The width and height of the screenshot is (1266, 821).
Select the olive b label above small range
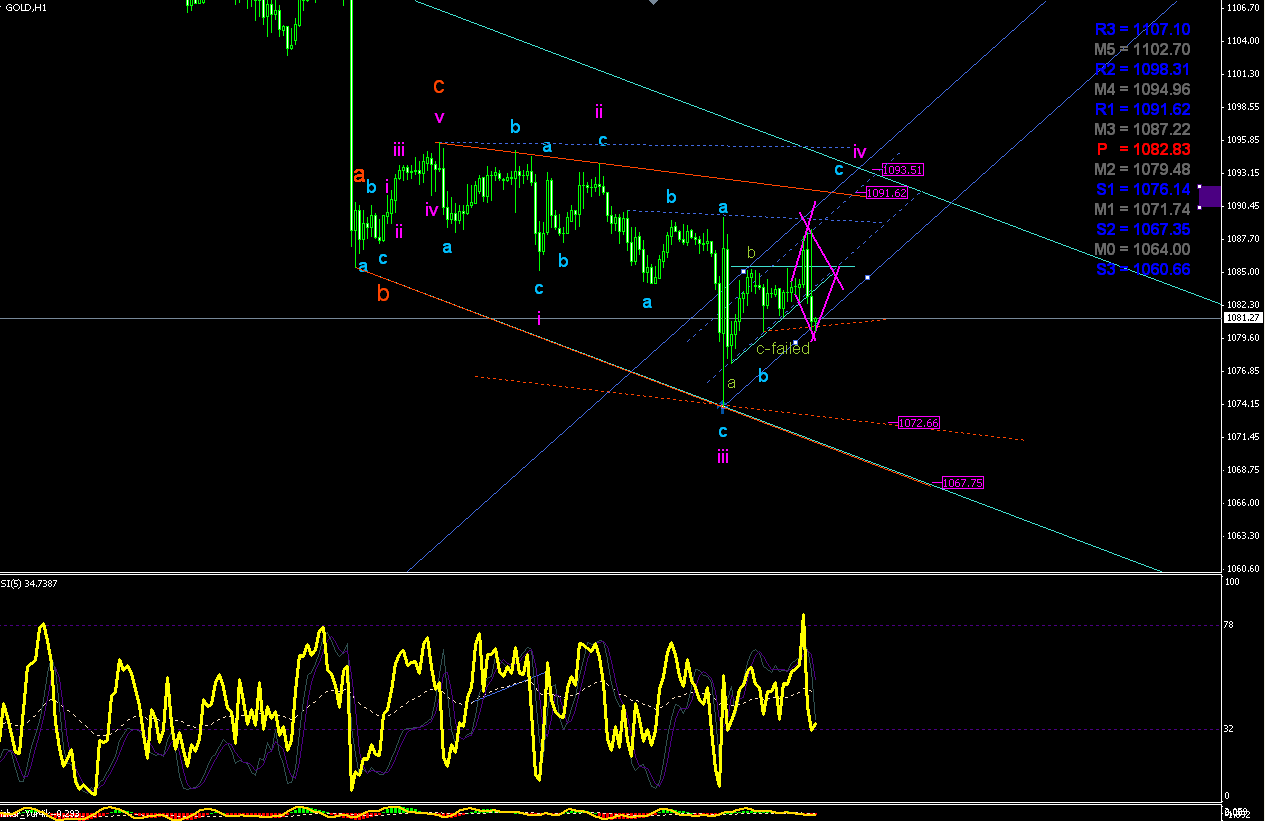(x=751, y=253)
